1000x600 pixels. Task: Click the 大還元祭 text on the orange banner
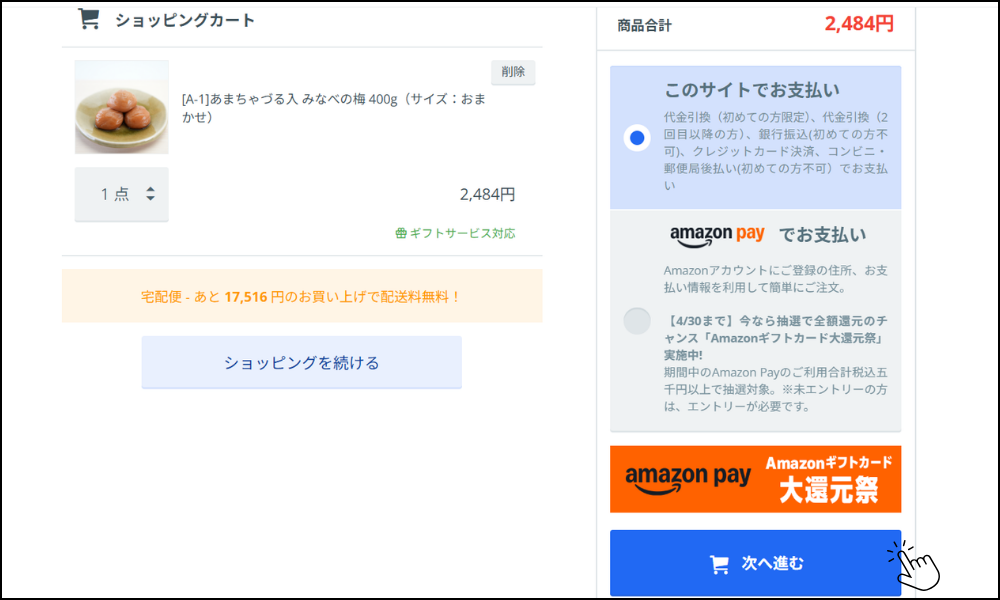click(x=829, y=490)
